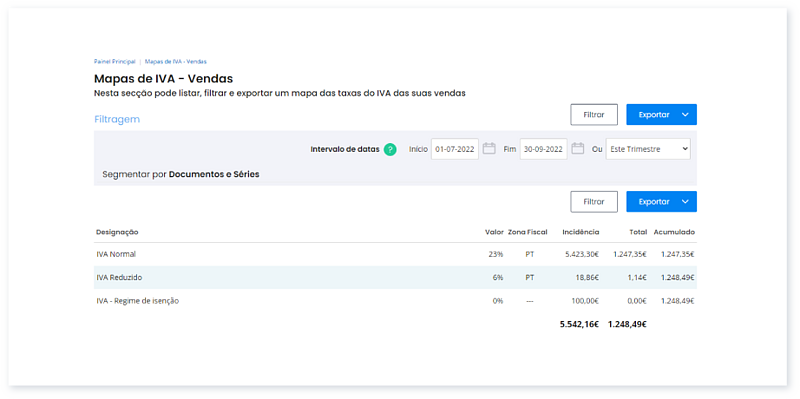Select the IVA Normal row name
800x399 pixels.
click(x=116, y=254)
